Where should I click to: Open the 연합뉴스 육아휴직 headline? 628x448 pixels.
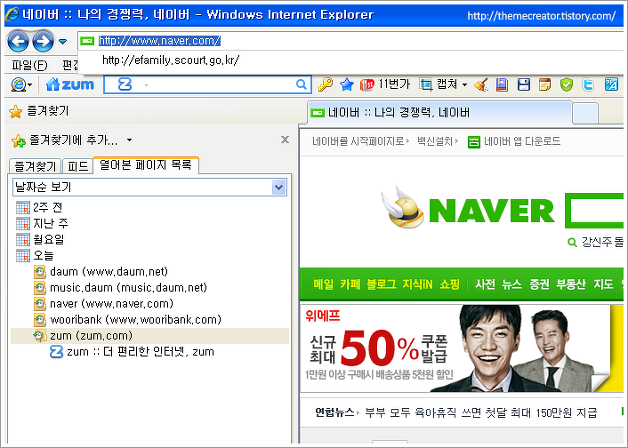pos(481,412)
